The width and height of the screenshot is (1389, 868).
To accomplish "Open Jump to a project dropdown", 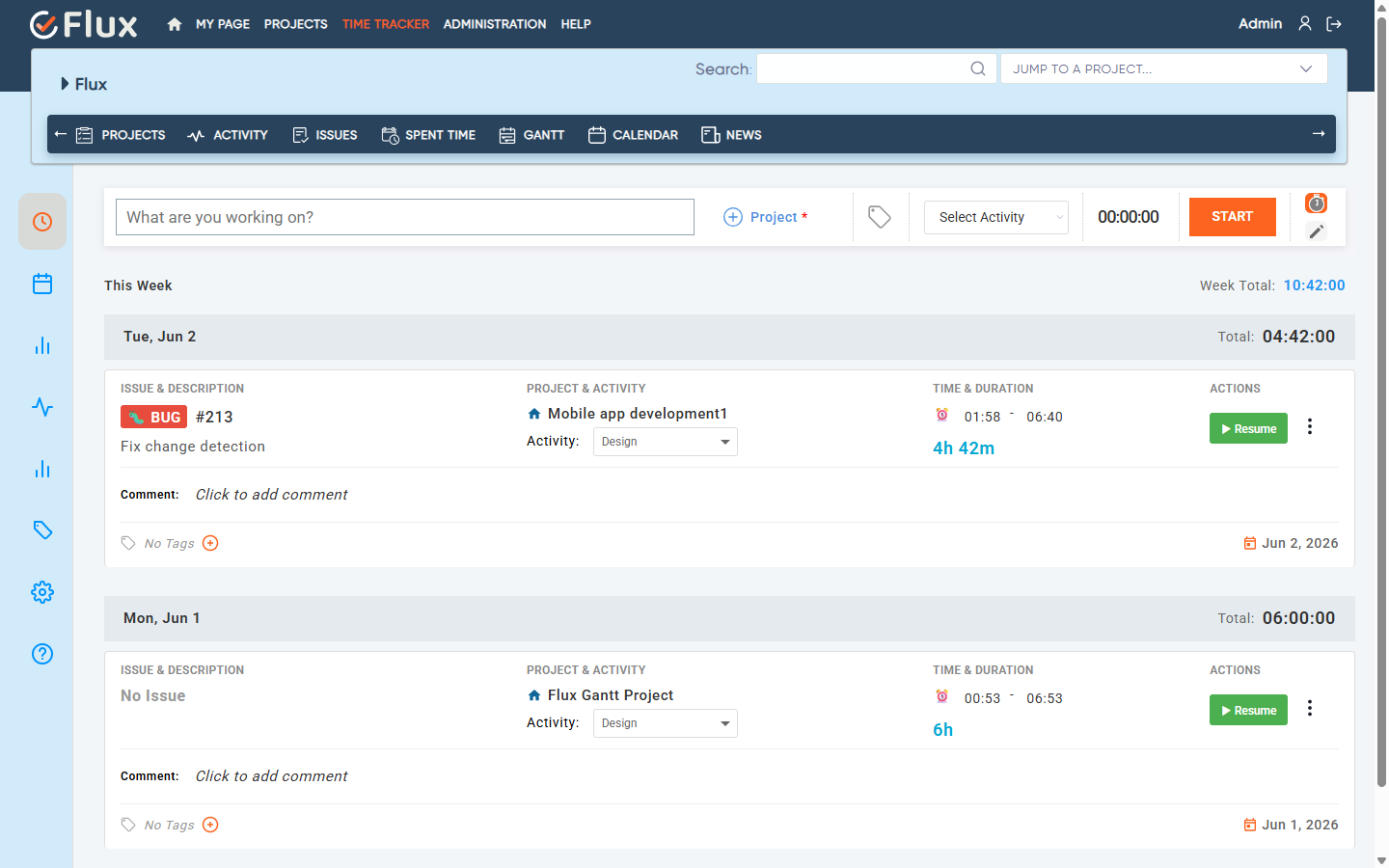I will point(1164,68).
